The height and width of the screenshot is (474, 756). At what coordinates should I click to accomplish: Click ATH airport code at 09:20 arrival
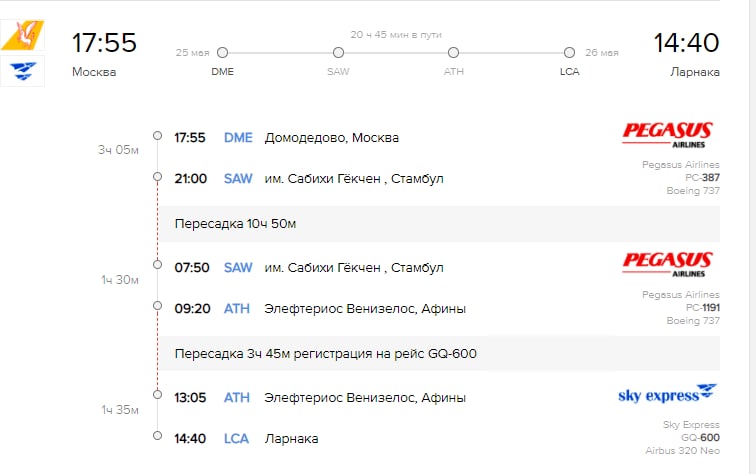pyautogui.click(x=237, y=309)
